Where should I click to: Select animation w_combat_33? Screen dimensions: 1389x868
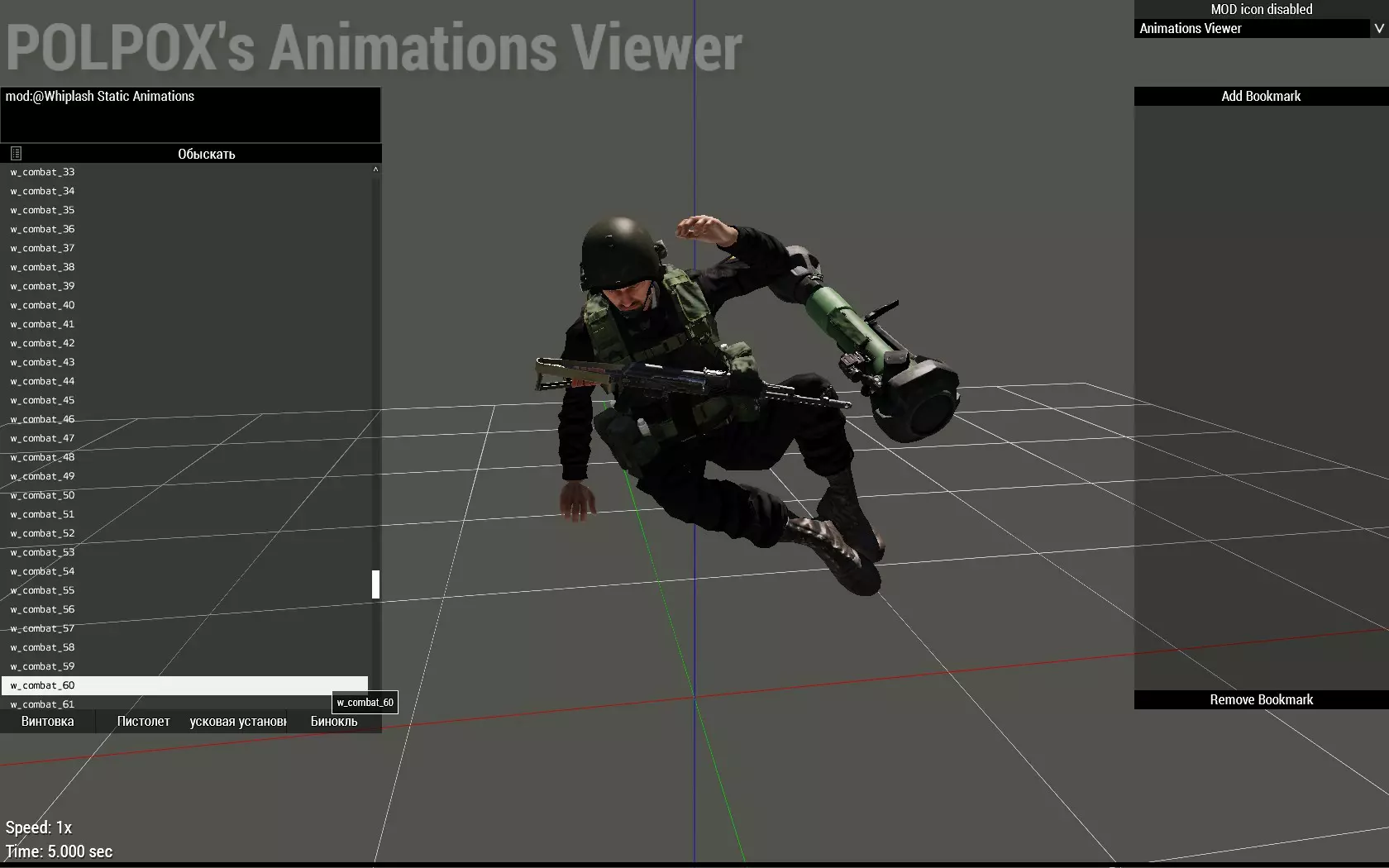pyautogui.click(x=185, y=172)
